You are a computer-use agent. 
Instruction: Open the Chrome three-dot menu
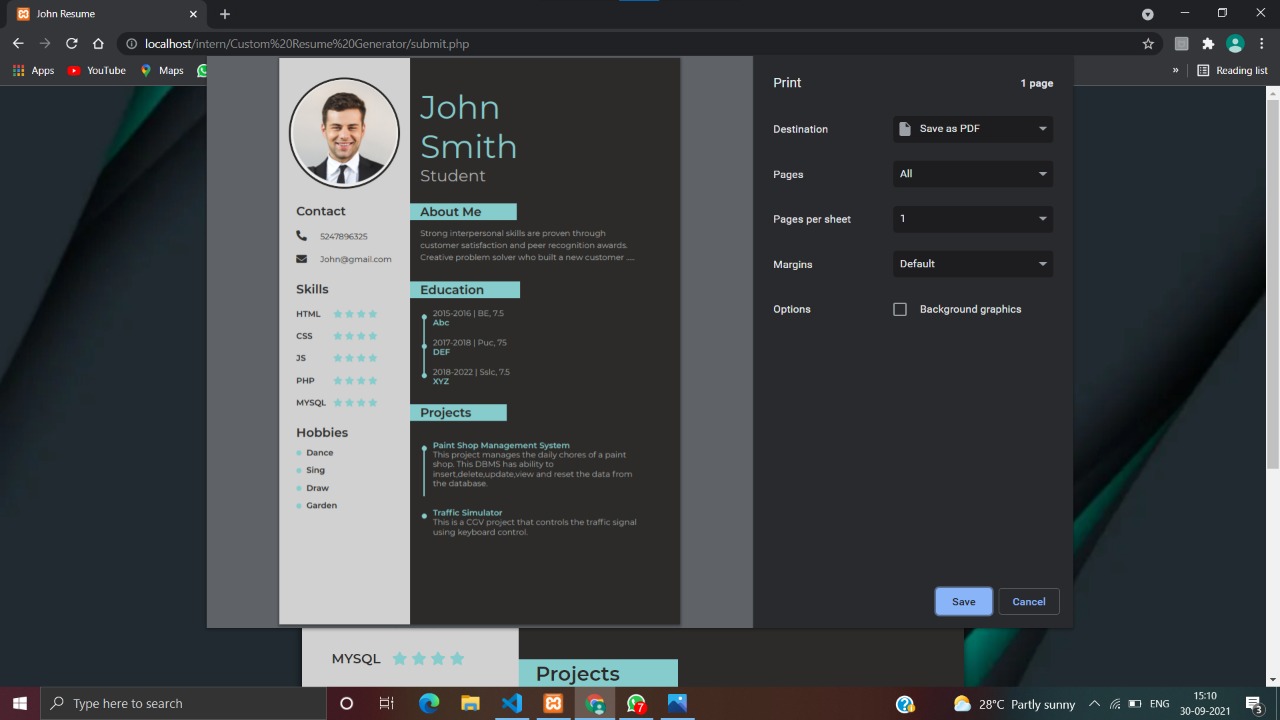tap(1261, 44)
